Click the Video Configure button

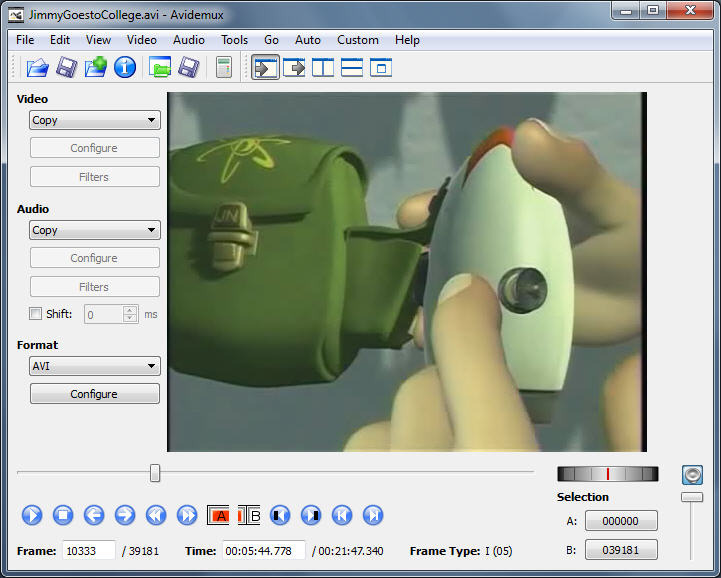(x=95, y=148)
